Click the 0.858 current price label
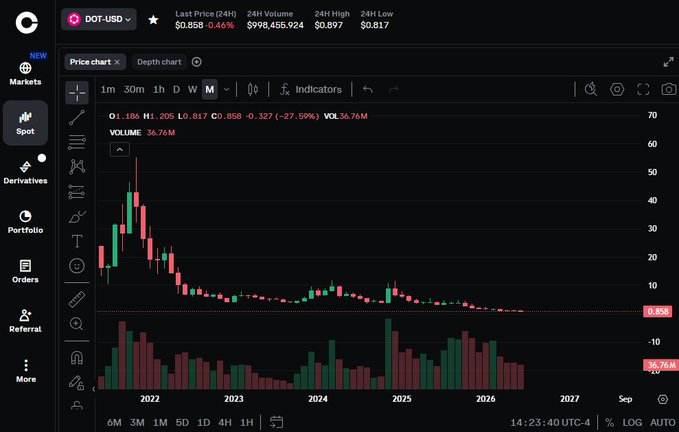The image size is (679, 432). click(x=657, y=311)
